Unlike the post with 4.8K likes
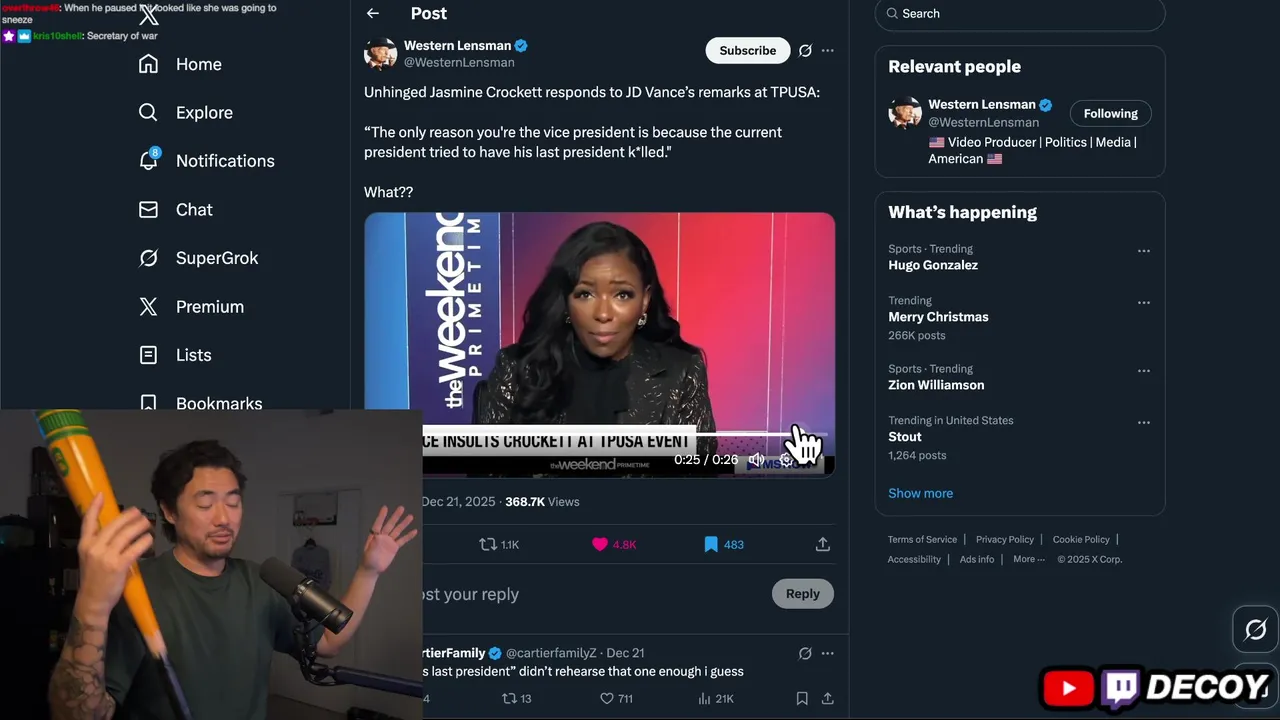 click(x=614, y=544)
